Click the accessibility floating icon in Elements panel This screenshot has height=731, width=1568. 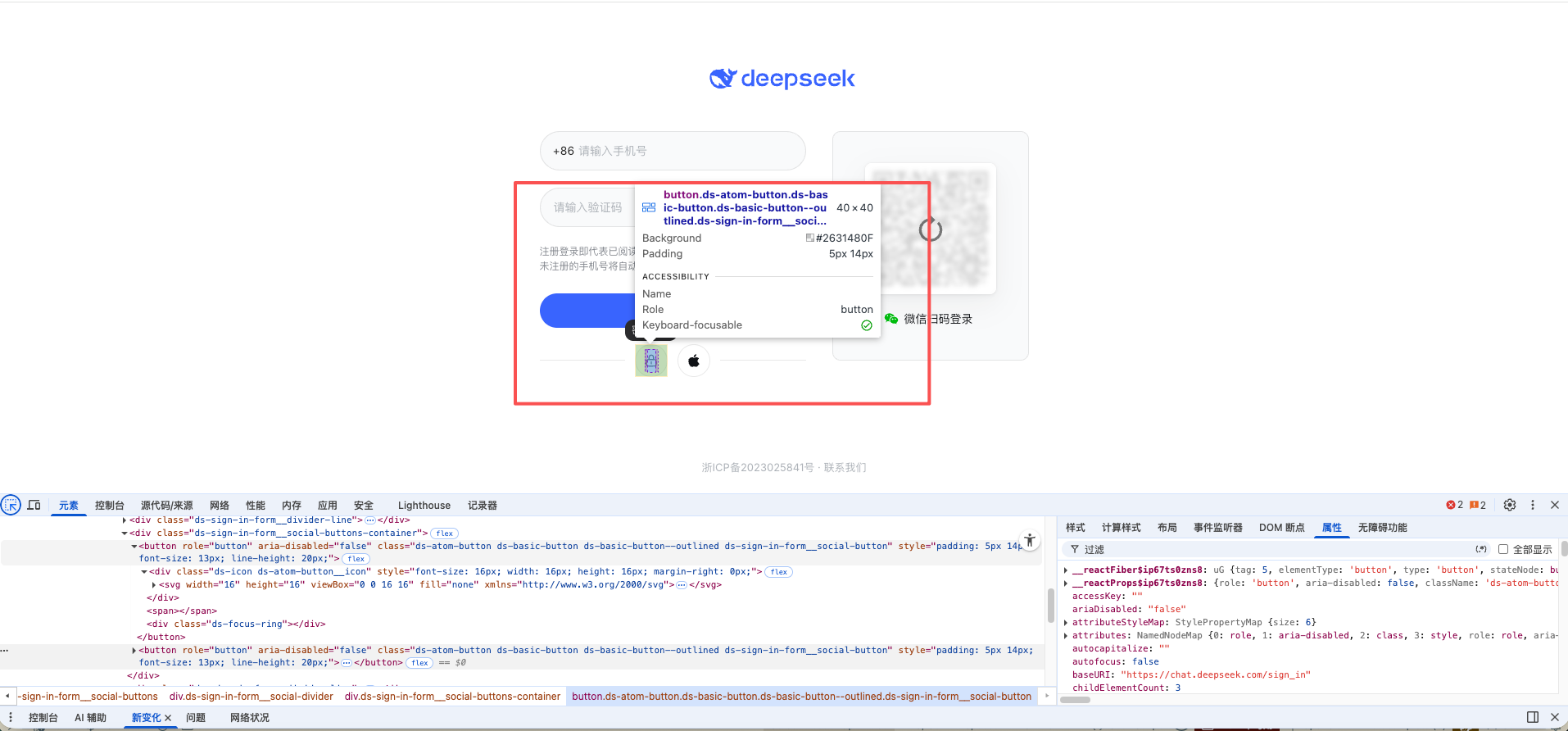(x=1030, y=540)
